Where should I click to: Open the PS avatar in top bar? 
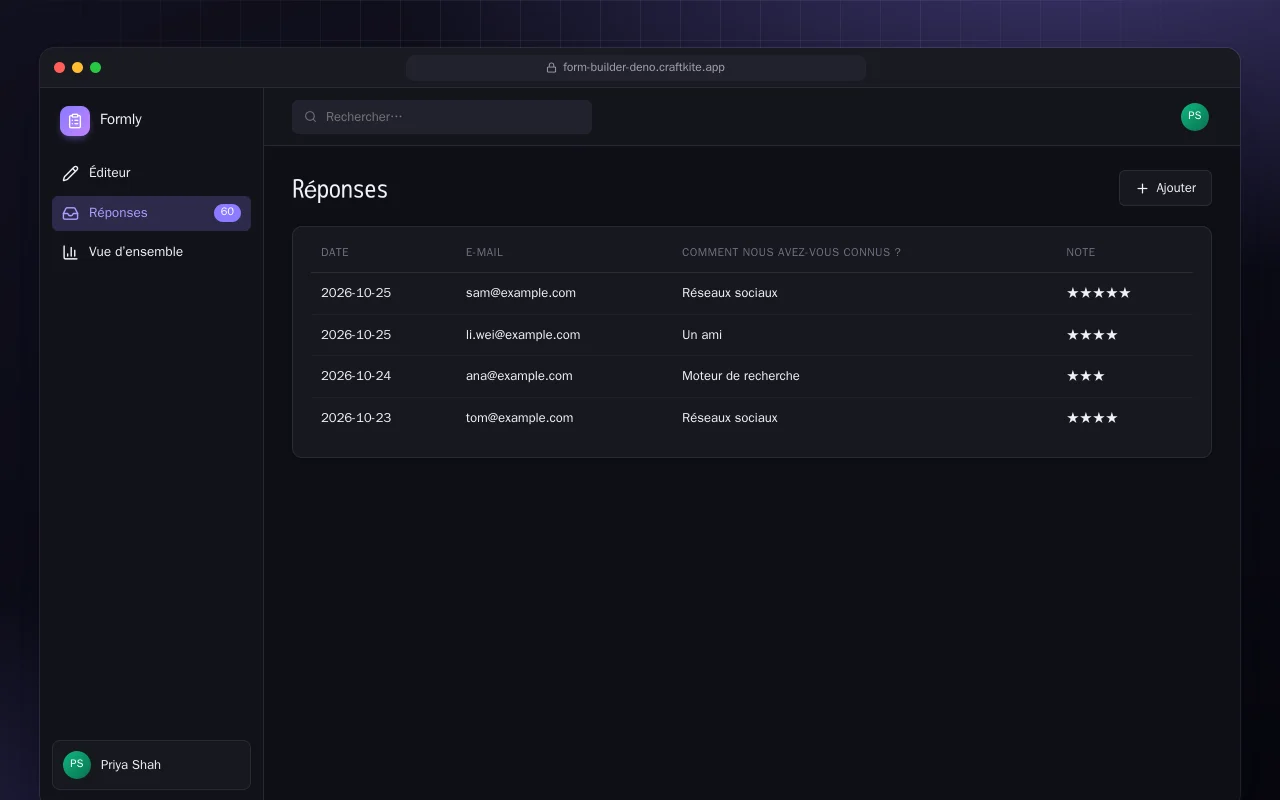(1195, 117)
